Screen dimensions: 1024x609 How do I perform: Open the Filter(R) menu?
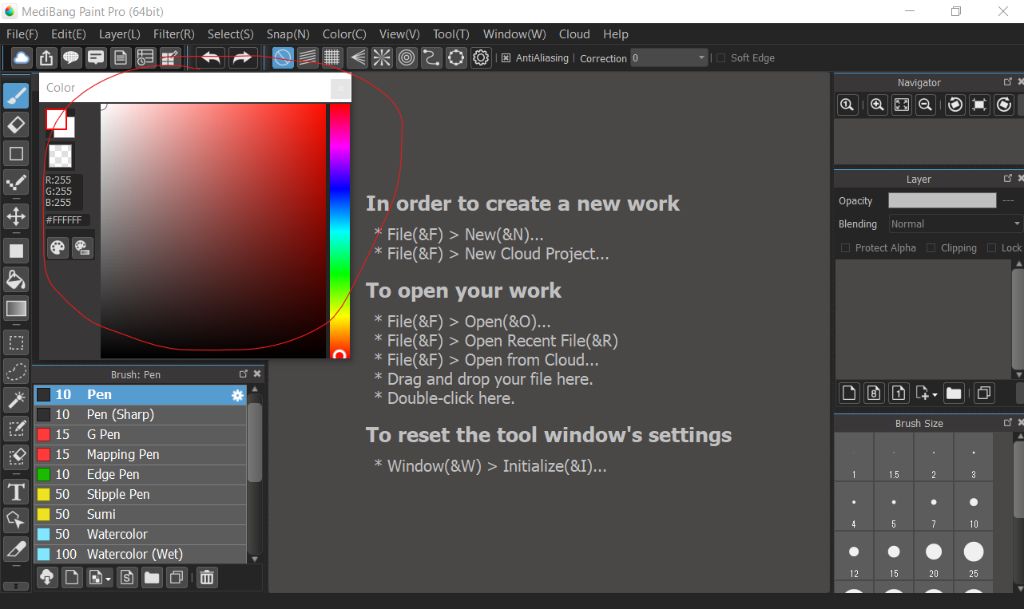pos(174,34)
